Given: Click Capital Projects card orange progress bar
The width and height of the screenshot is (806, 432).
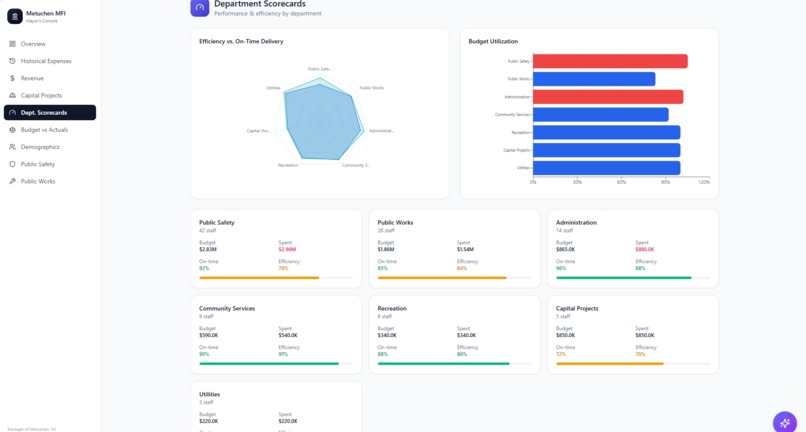Looking at the screenshot, I should [x=633, y=364].
